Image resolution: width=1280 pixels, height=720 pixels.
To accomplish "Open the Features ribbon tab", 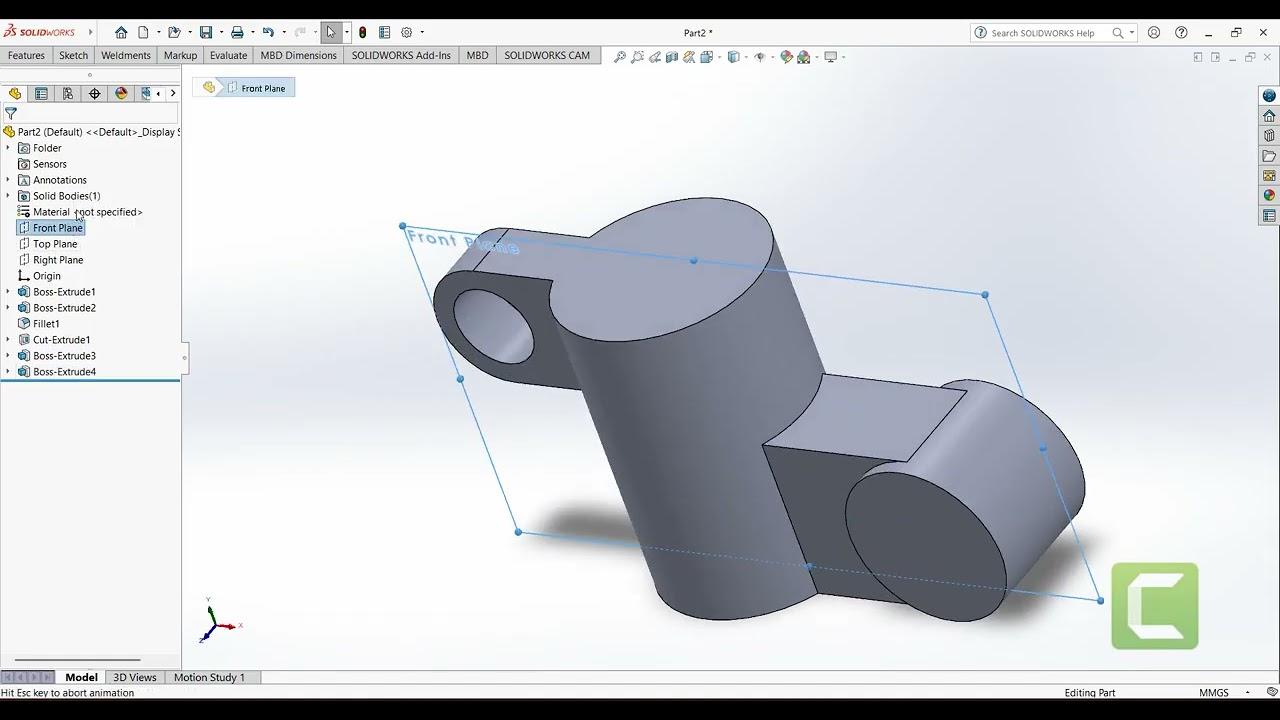I will [26, 55].
